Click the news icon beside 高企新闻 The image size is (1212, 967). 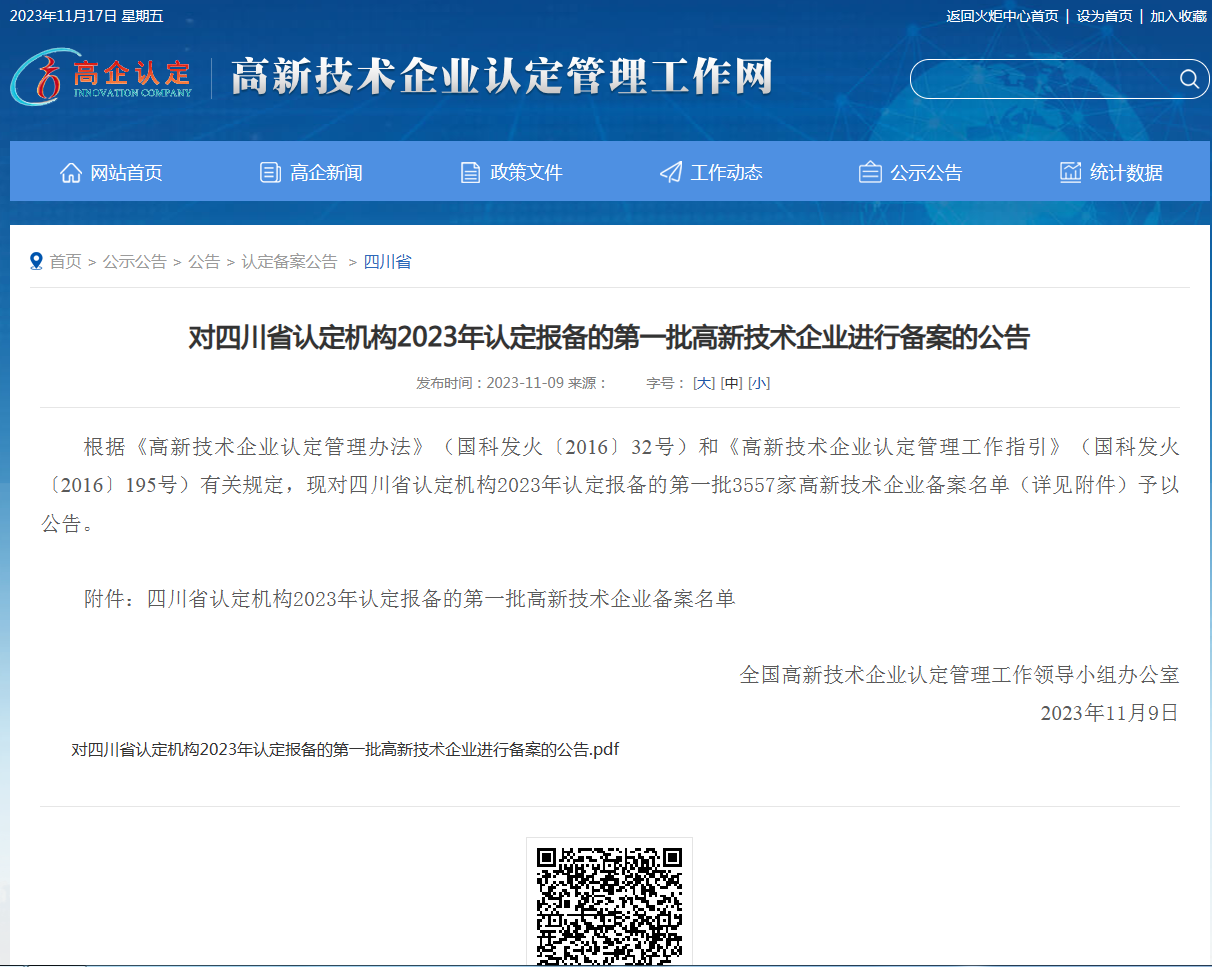tap(270, 173)
